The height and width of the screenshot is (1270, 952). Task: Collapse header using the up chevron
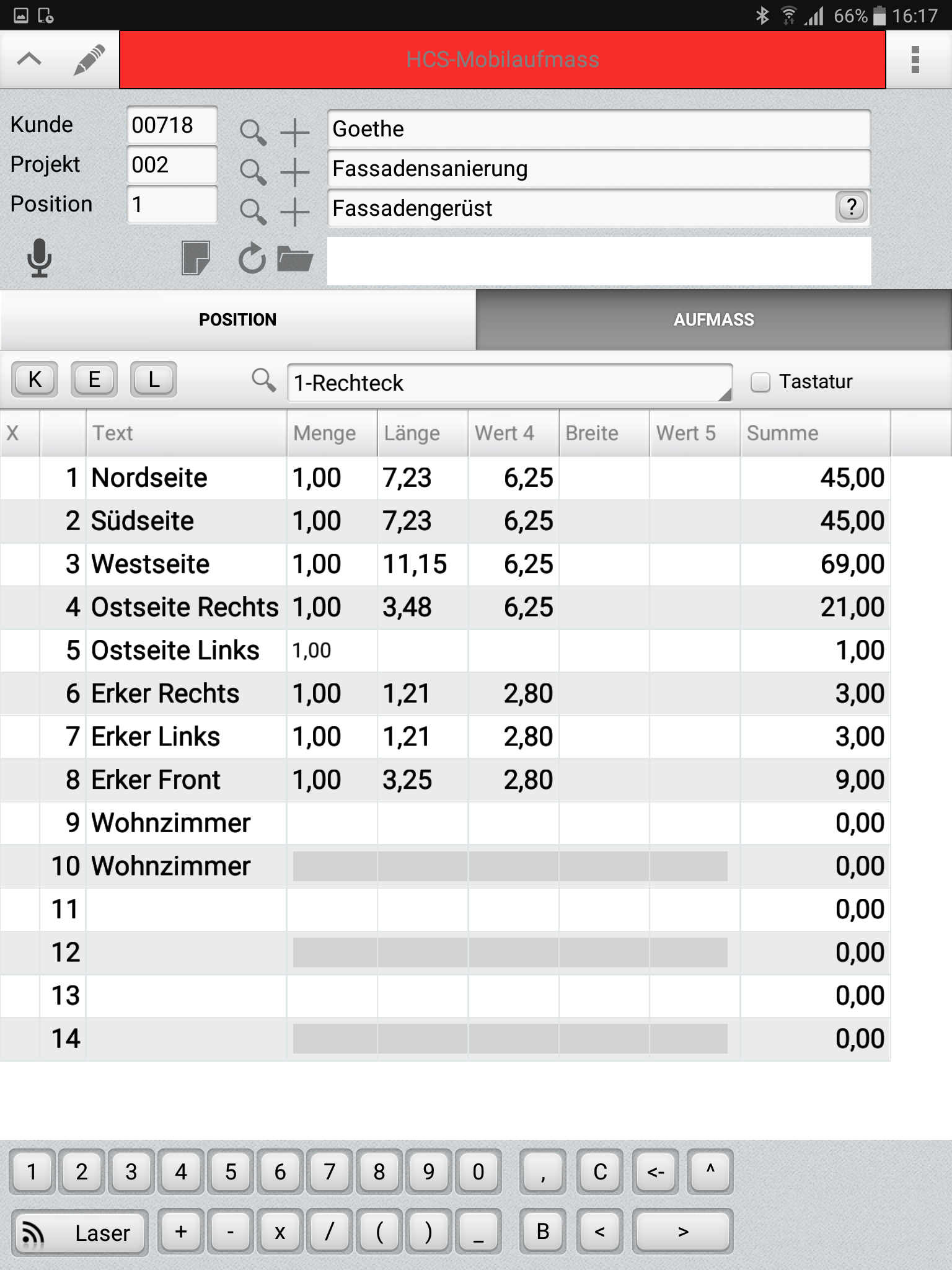[x=29, y=60]
